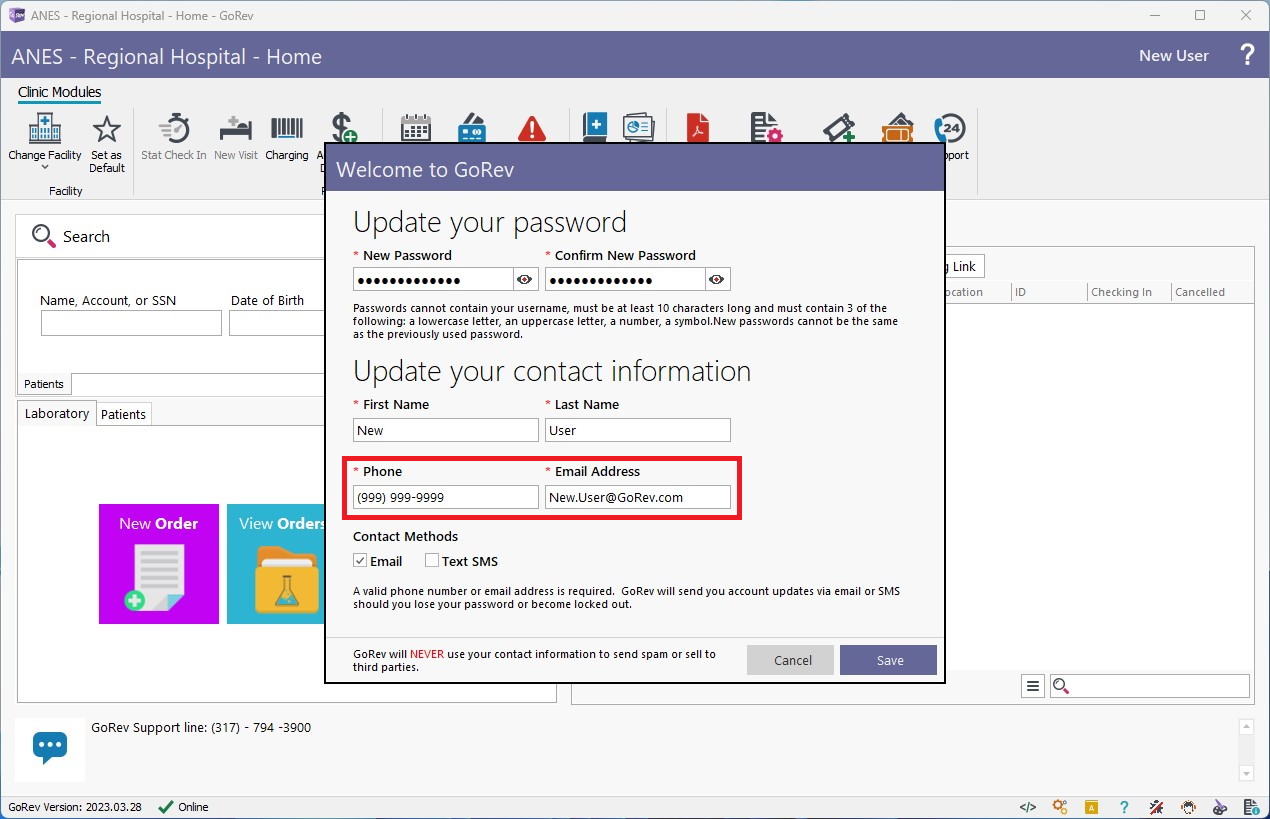
Task: Click the dollar sign with plus icon
Action: click(343, 128)
